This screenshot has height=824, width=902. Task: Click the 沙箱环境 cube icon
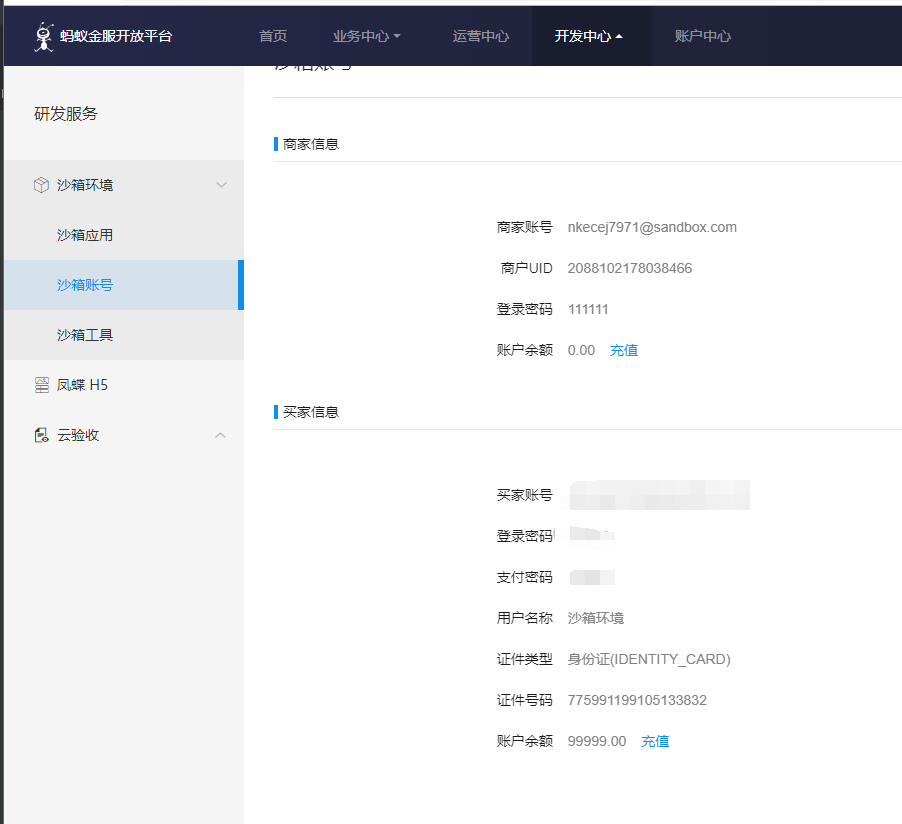(41, 185)
